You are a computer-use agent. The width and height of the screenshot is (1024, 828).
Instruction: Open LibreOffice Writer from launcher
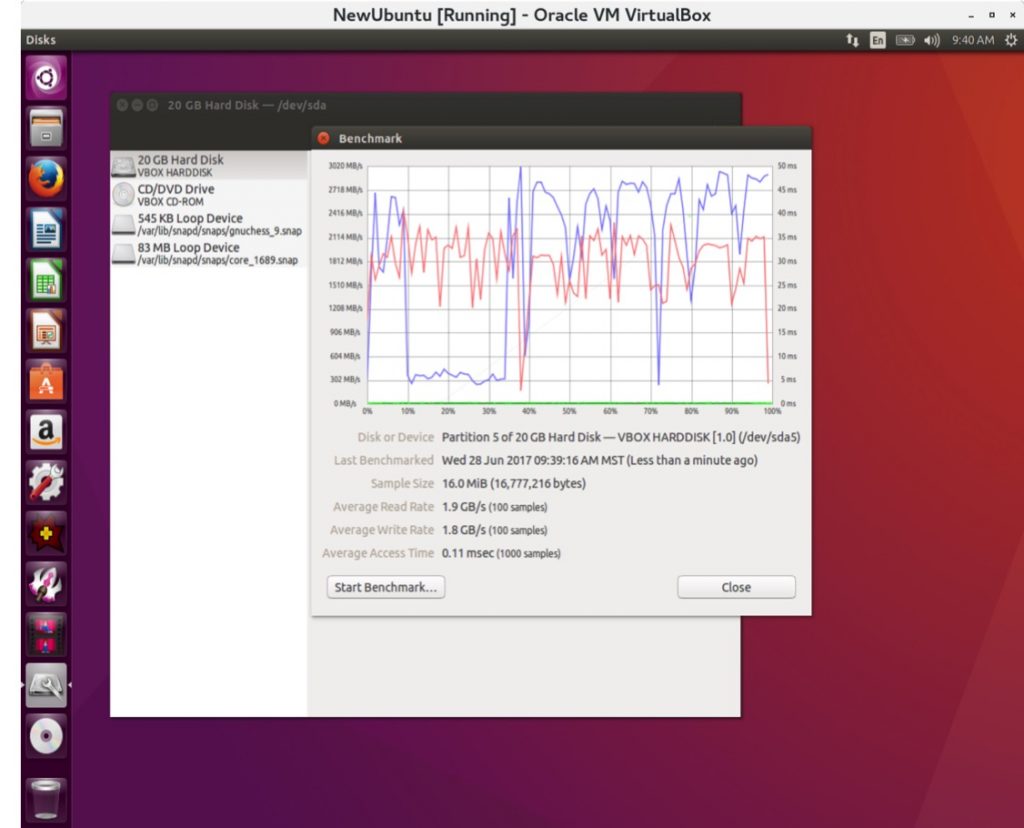point(46,229)
